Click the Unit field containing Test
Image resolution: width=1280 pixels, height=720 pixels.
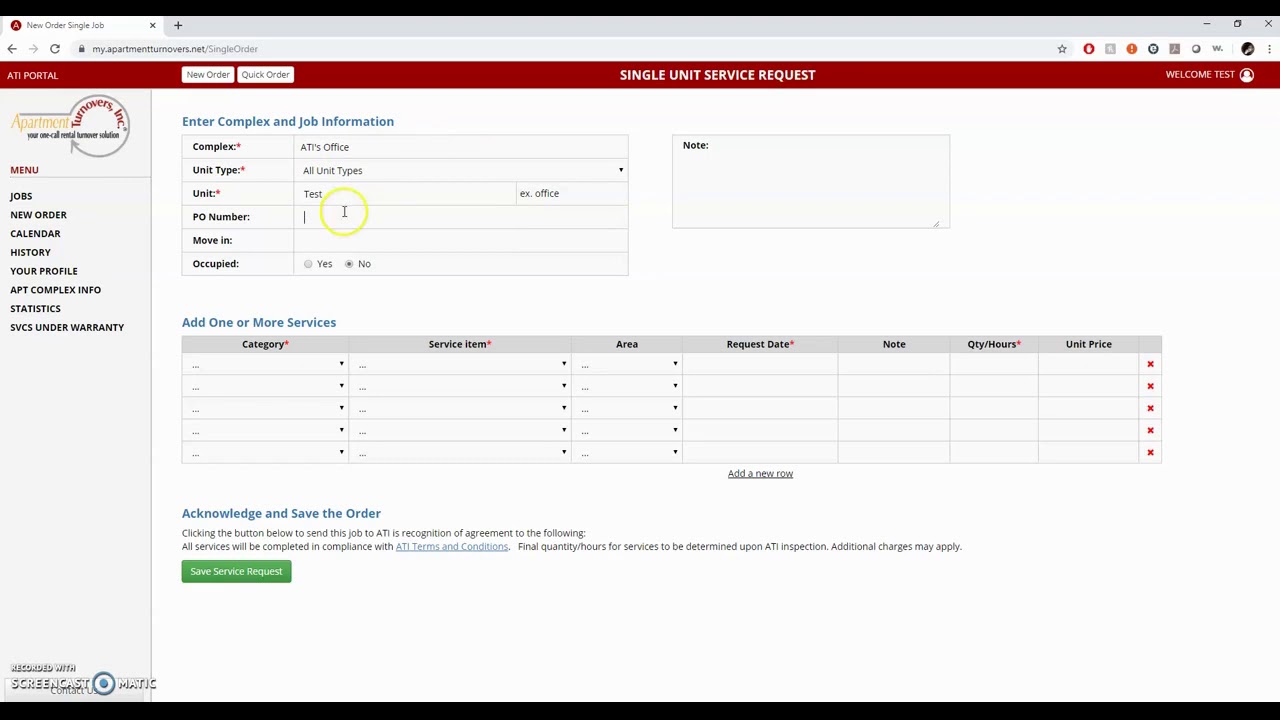coord(406,194)
